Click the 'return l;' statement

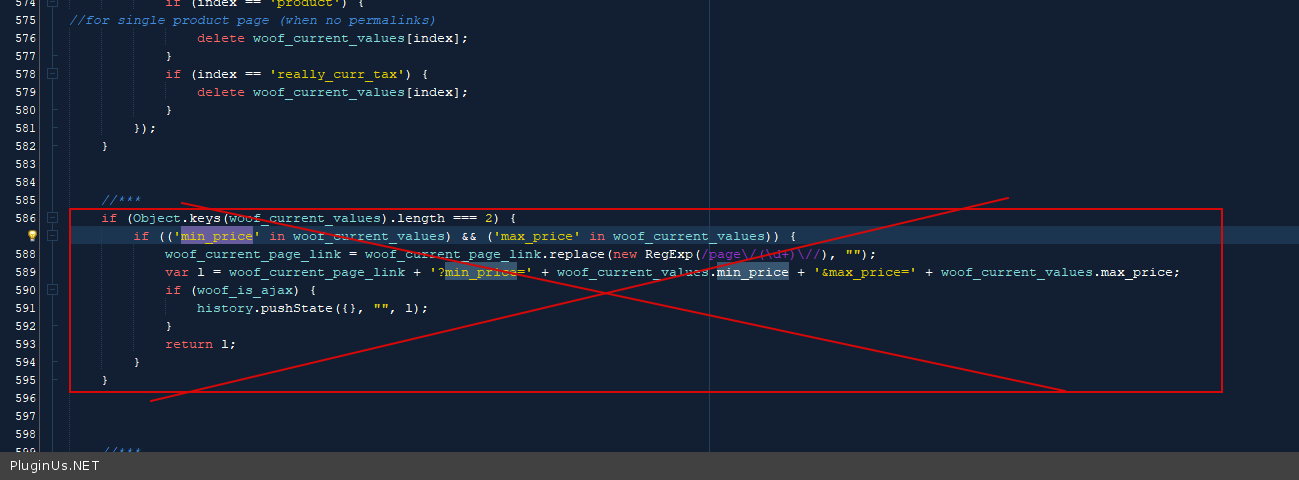tap(201, 344)
